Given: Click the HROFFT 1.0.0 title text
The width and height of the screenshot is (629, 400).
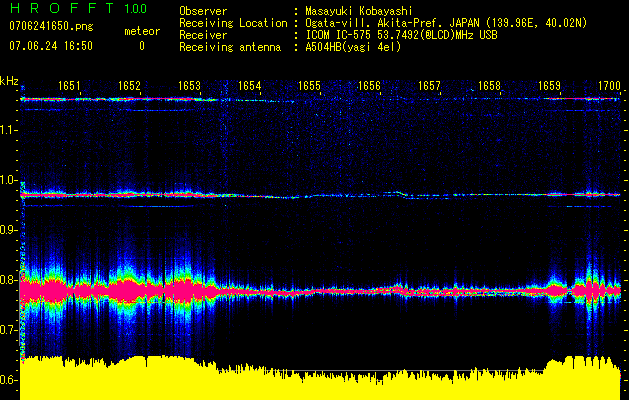Looking at the screenshot, I should 79,8.
